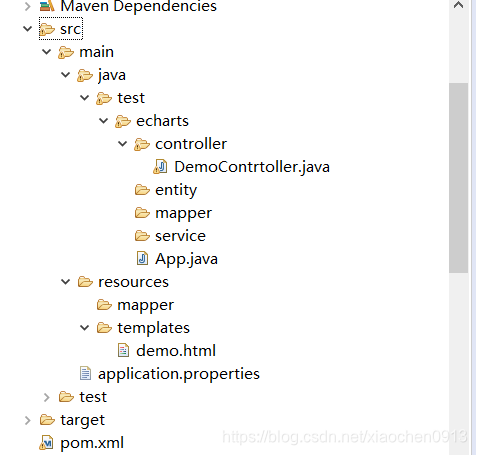Collapse the echarts folder
Image resolution: width=477 pixels, height=455 pixels.
pos(104,121)
